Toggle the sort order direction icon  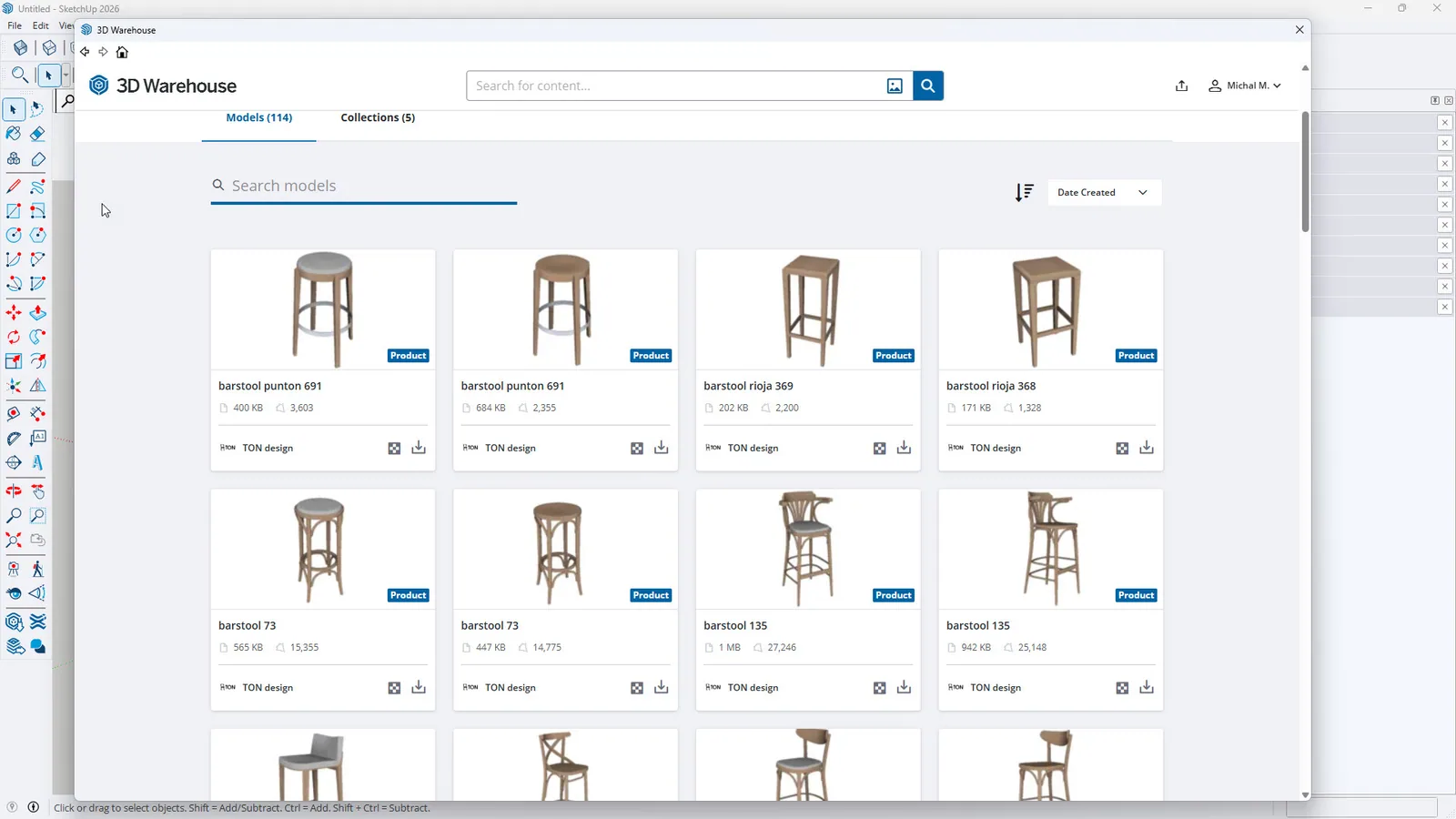click(x=1025, y=192)
